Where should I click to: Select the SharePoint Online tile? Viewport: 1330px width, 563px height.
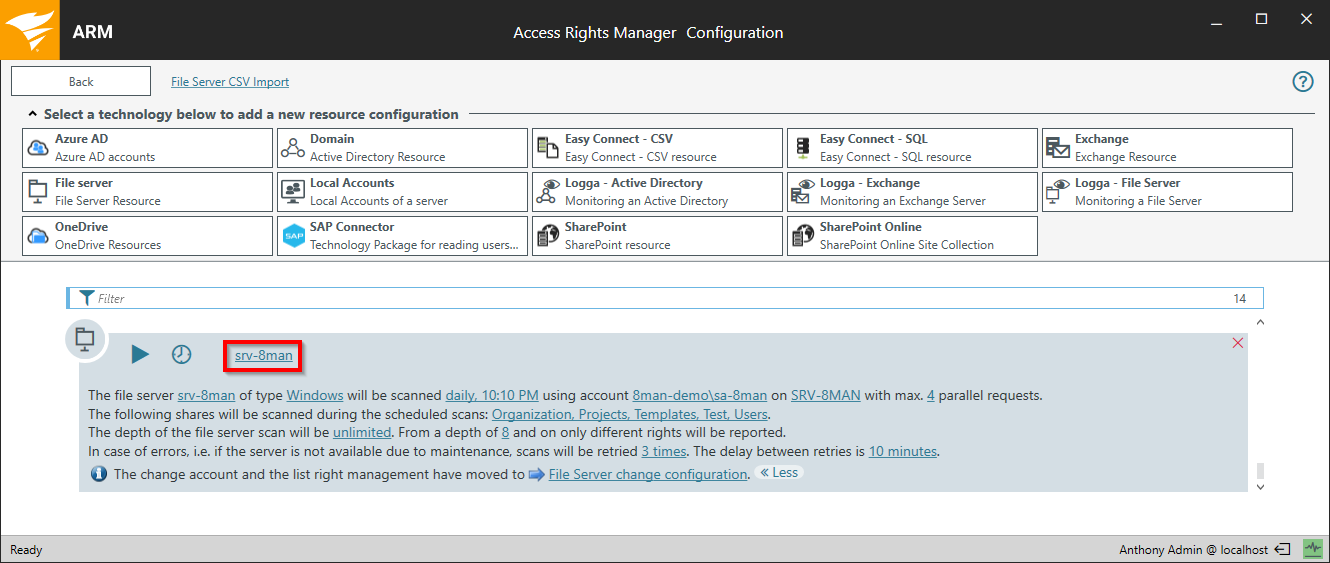coord(912,236)
